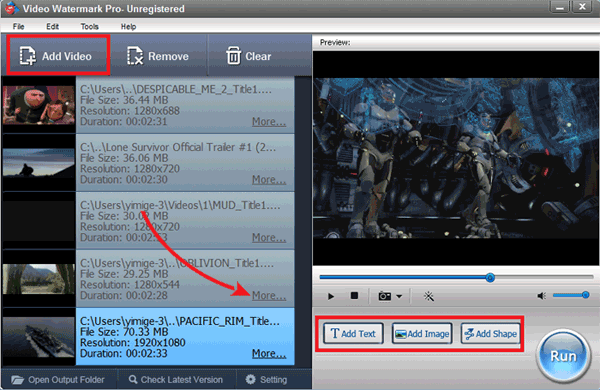Open More link for OBLIVION_Title1 video
This screenshot has width=600, height=390.
[269, 295]
